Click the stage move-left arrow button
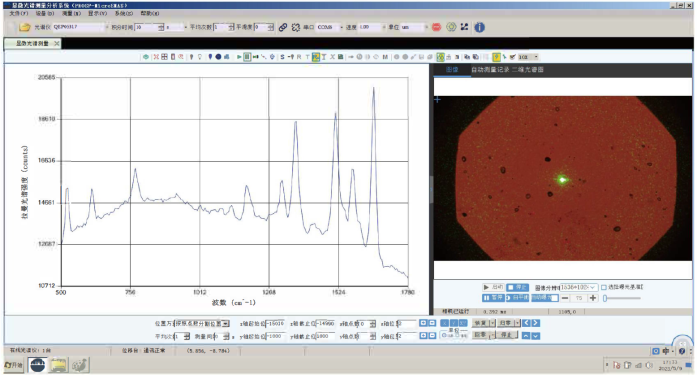Viewport: 698px width, 375px height. click(526, 323)
